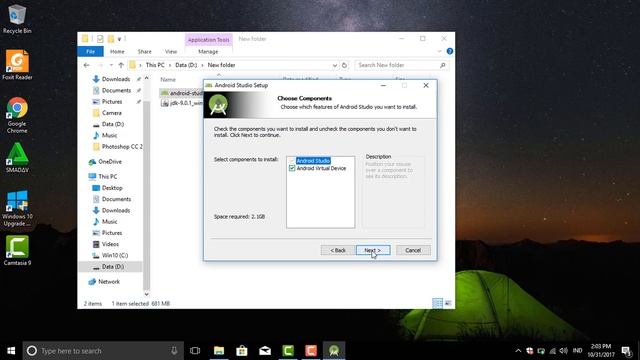Launch Camtasia 9 from the desktop
The width and height of the screenshot is (640, 360).
[17, 251]
